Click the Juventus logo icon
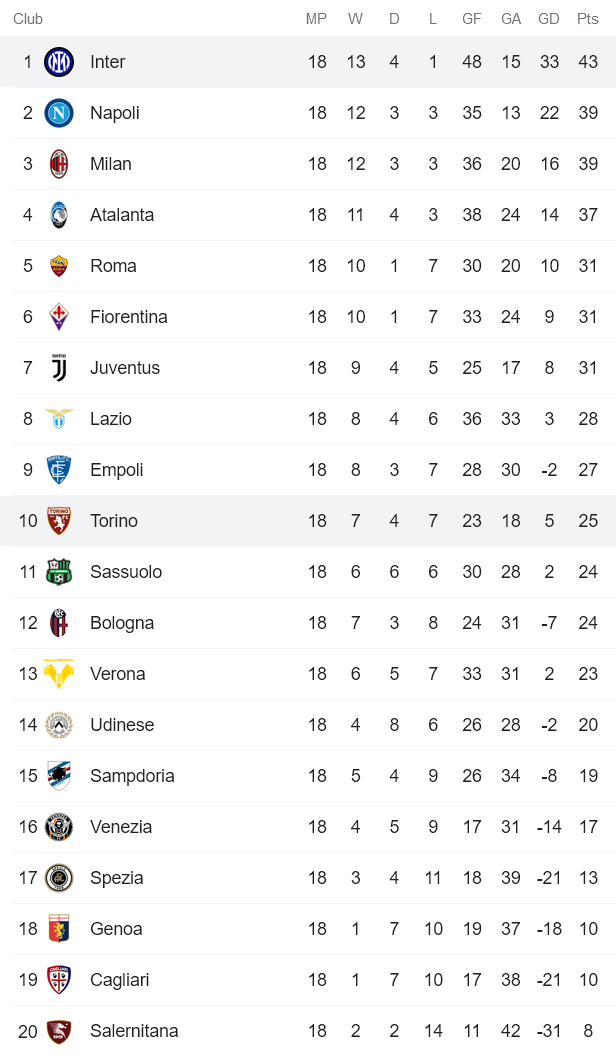The width and height of the screenshot is (616, 1064). tap(59, 368)
